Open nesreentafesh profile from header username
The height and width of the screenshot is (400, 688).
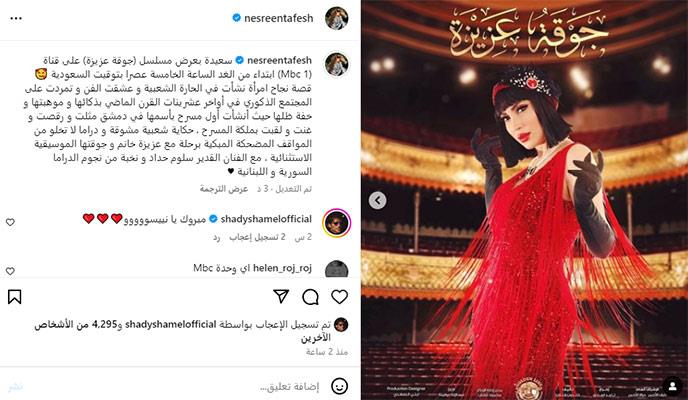(x=279, y=18)
